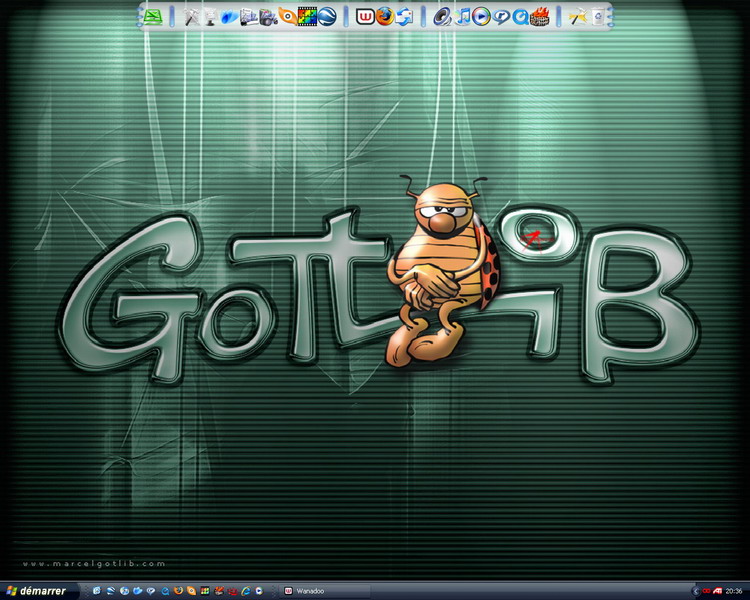
Task: Launch Wanadoo from the top dock
Action: pos(365,16)
